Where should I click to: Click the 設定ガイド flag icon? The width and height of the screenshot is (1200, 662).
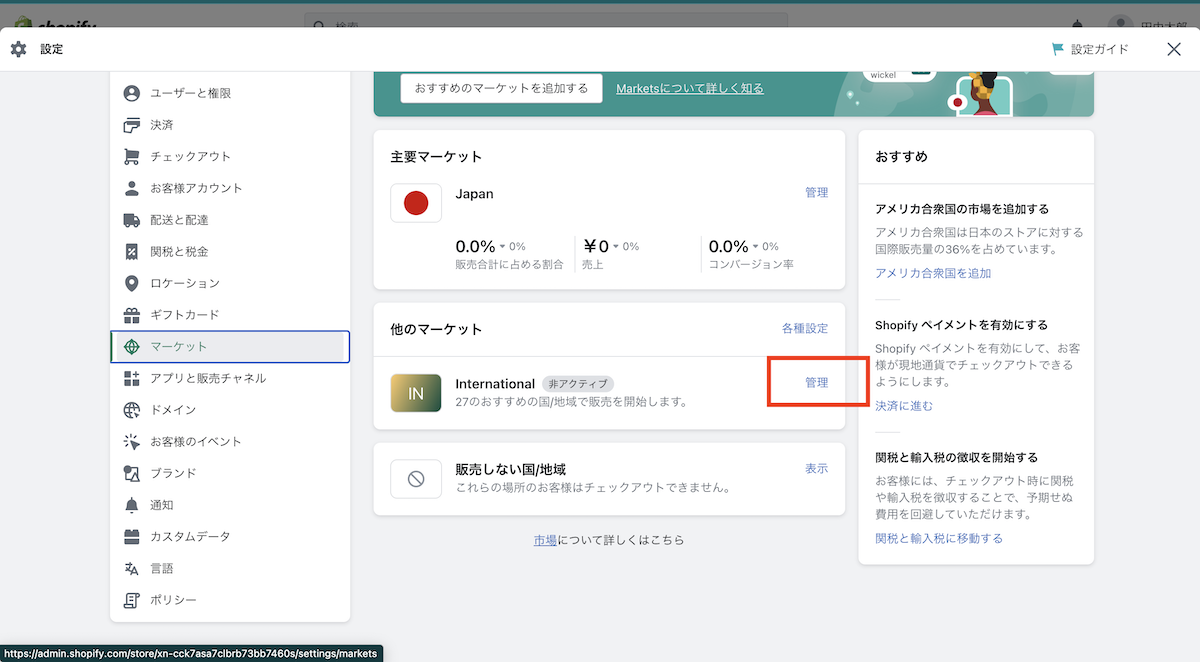click(1058, 49)
